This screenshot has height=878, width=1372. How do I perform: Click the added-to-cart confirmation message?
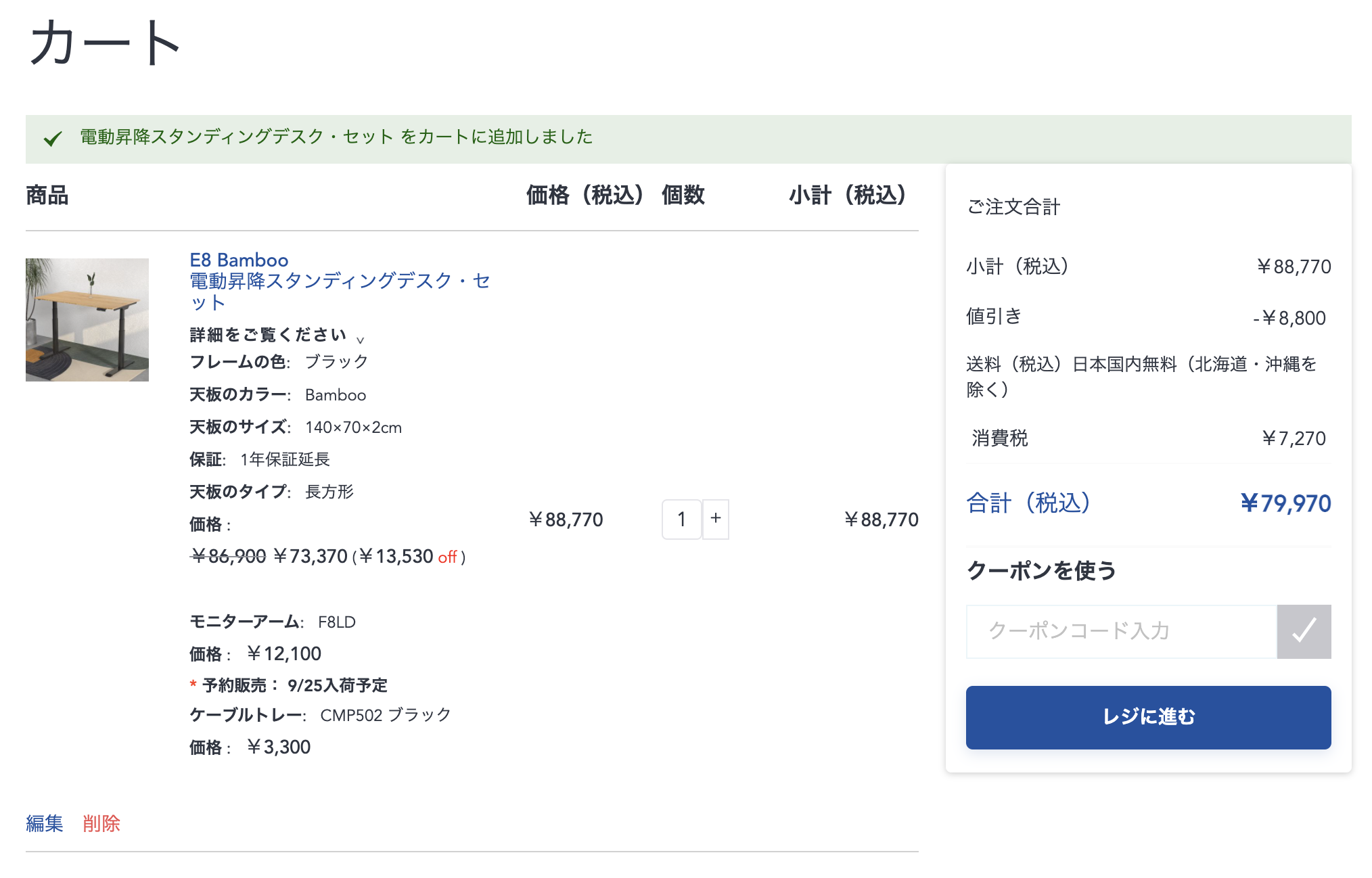(336, 137)
